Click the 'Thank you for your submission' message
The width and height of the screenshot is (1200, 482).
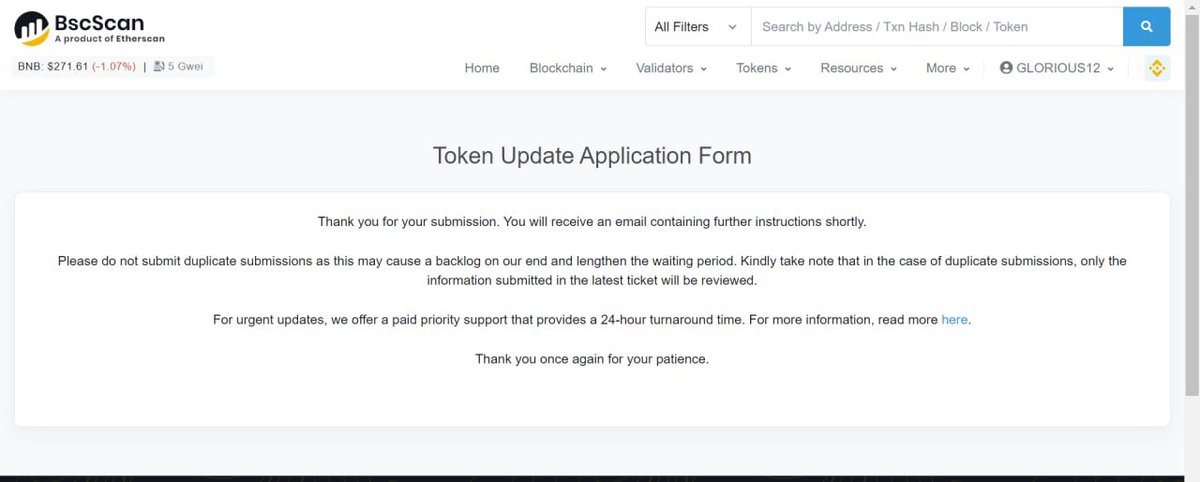[x=592, y=221]
